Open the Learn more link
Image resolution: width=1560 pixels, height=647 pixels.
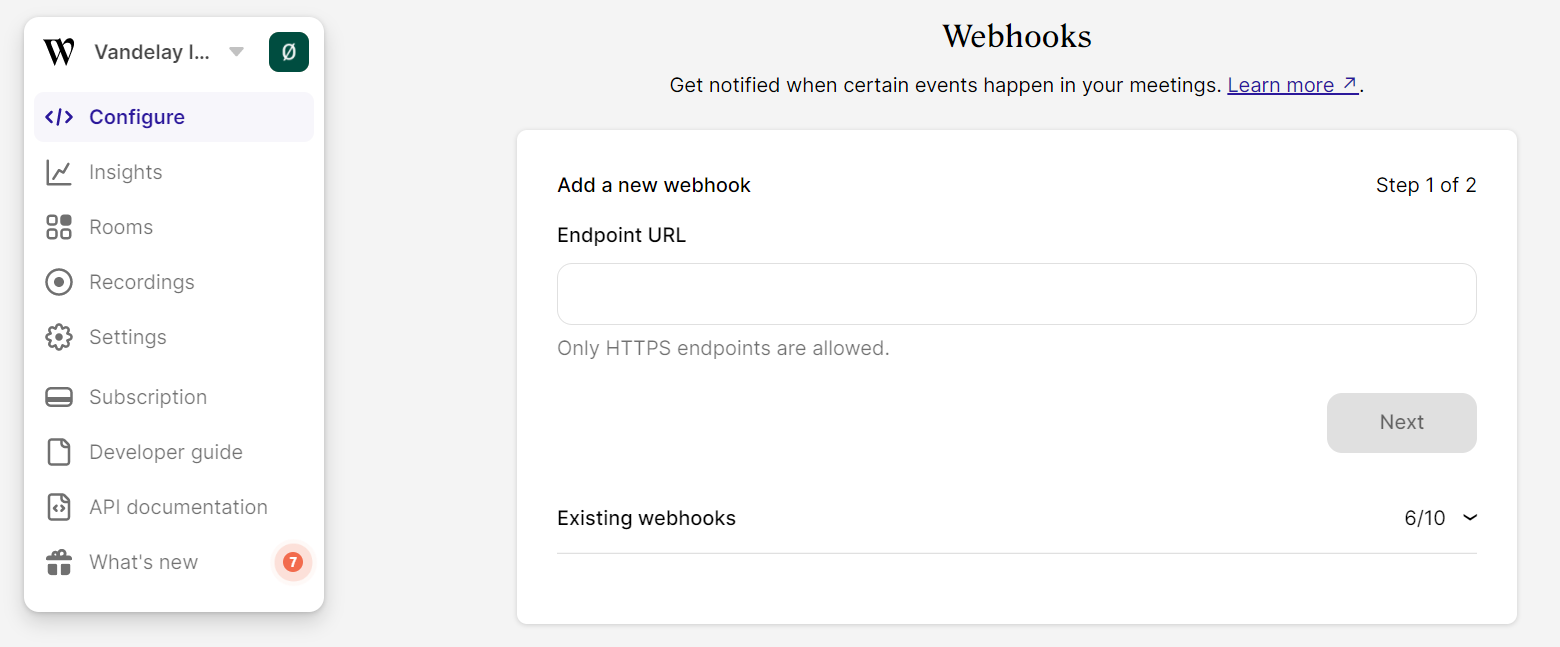pos(1292,85)
